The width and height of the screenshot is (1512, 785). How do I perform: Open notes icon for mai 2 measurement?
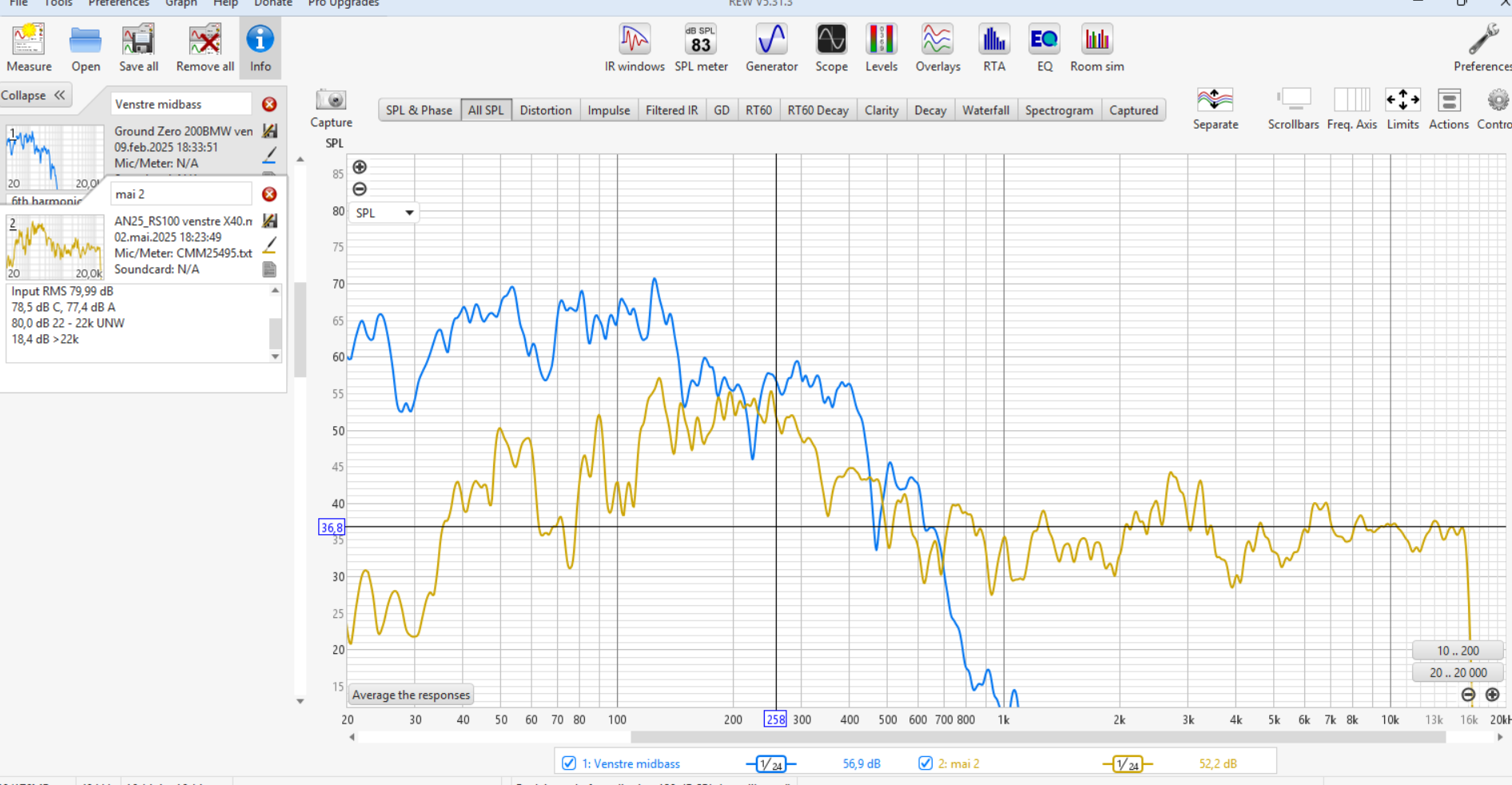coord(270,269)
